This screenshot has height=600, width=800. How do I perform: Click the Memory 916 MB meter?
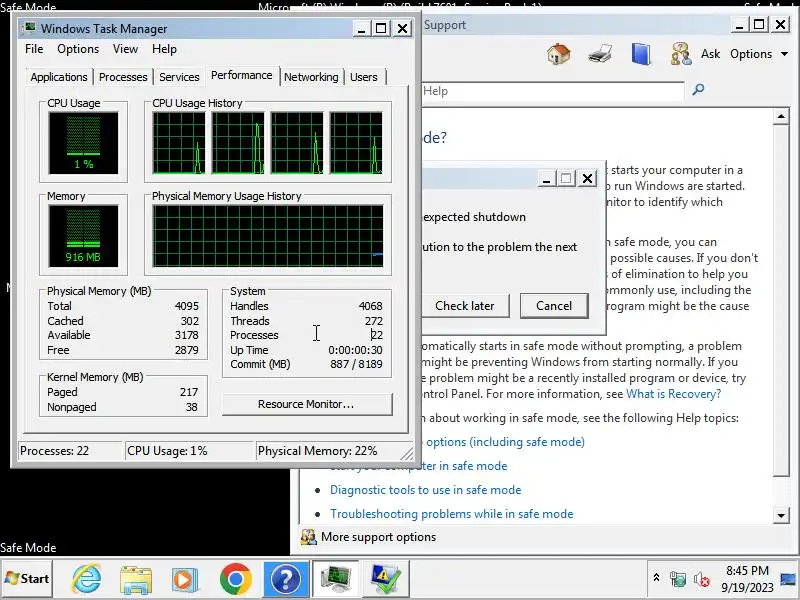83,236
